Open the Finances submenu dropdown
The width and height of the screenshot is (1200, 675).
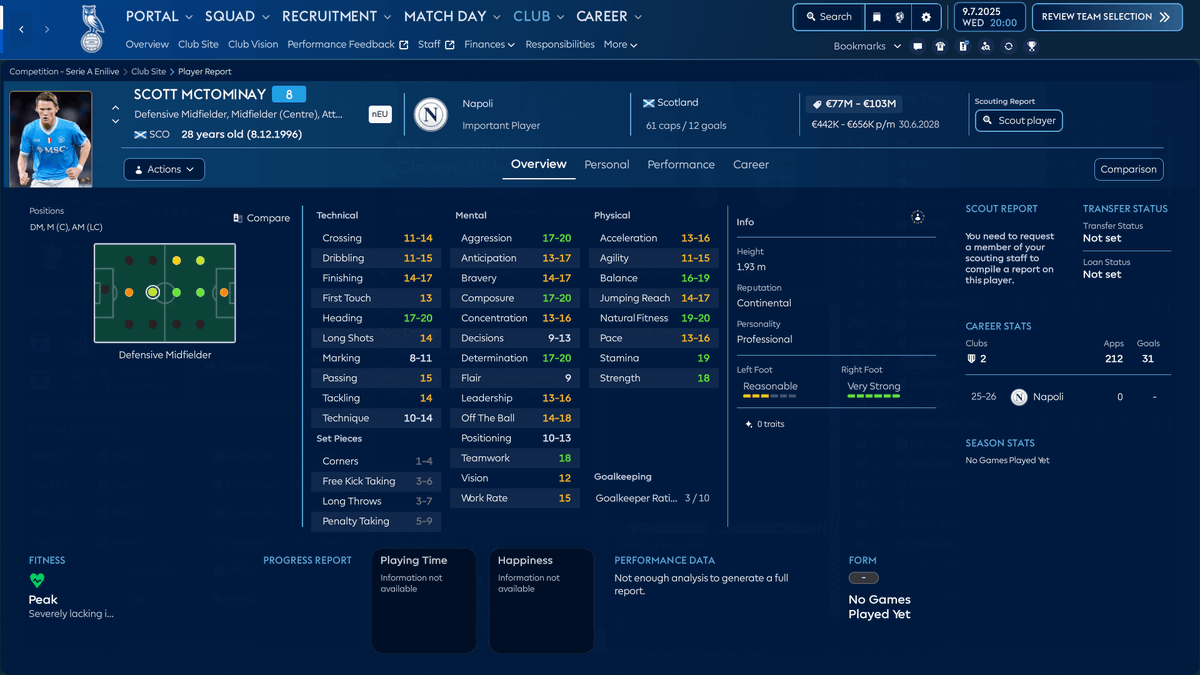coord(489,45)
